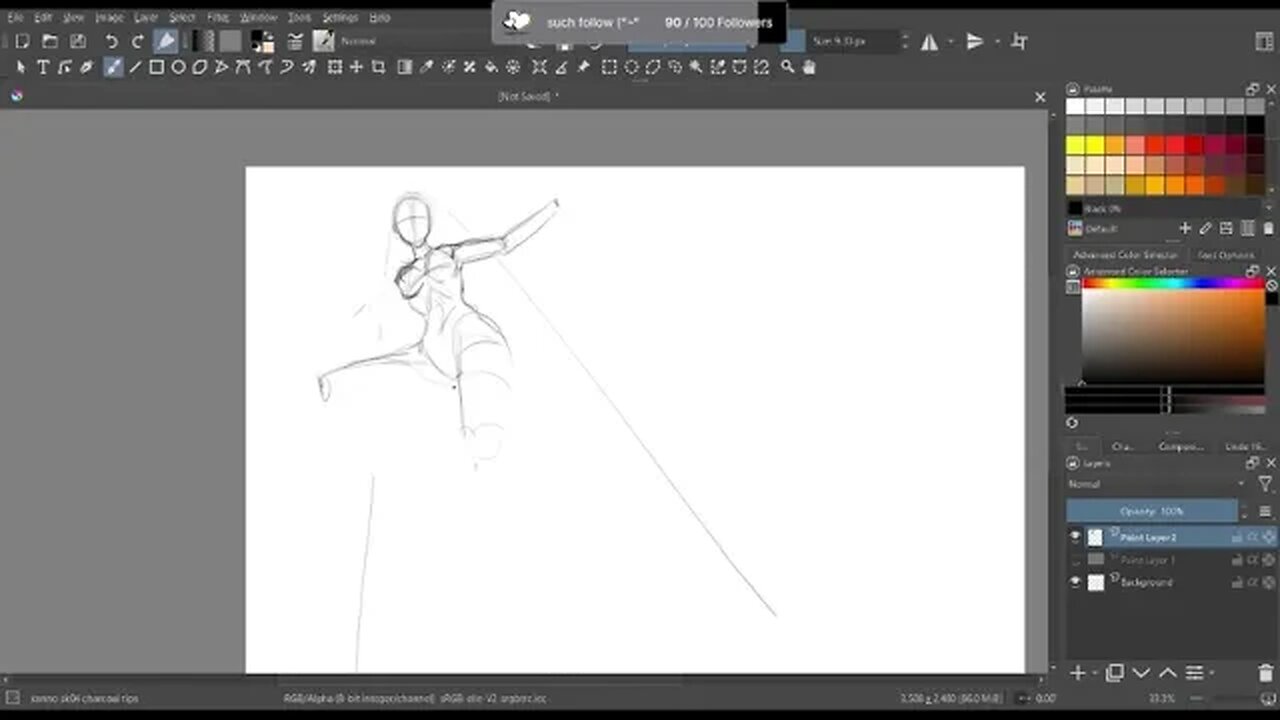The image size is (1280, 720).
Task: Adjust the layer Opacity 100% slider
Action: coord(1152,511)
